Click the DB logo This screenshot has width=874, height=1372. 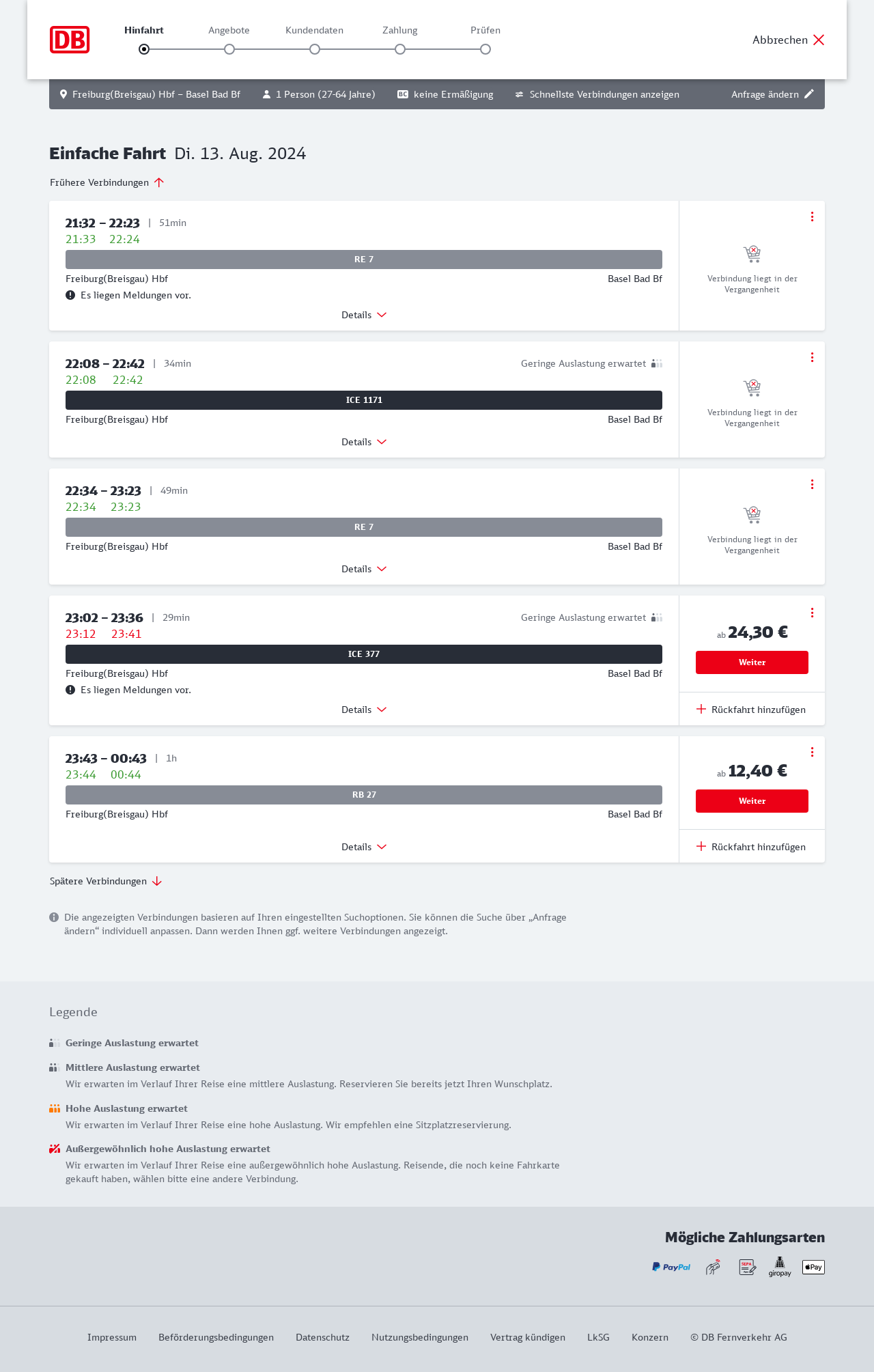pos(70,40)
